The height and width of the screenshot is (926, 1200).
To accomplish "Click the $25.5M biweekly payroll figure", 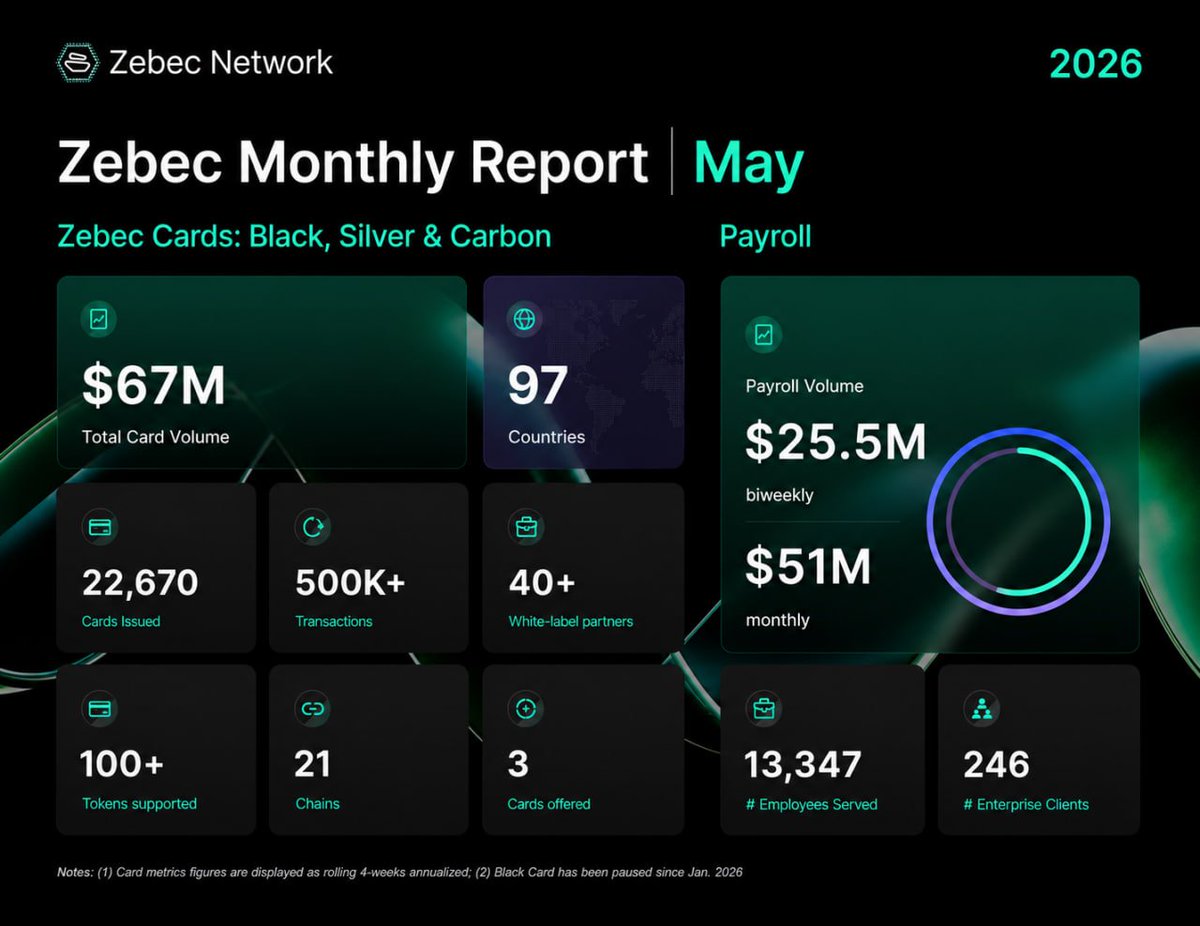I will 836,442.
